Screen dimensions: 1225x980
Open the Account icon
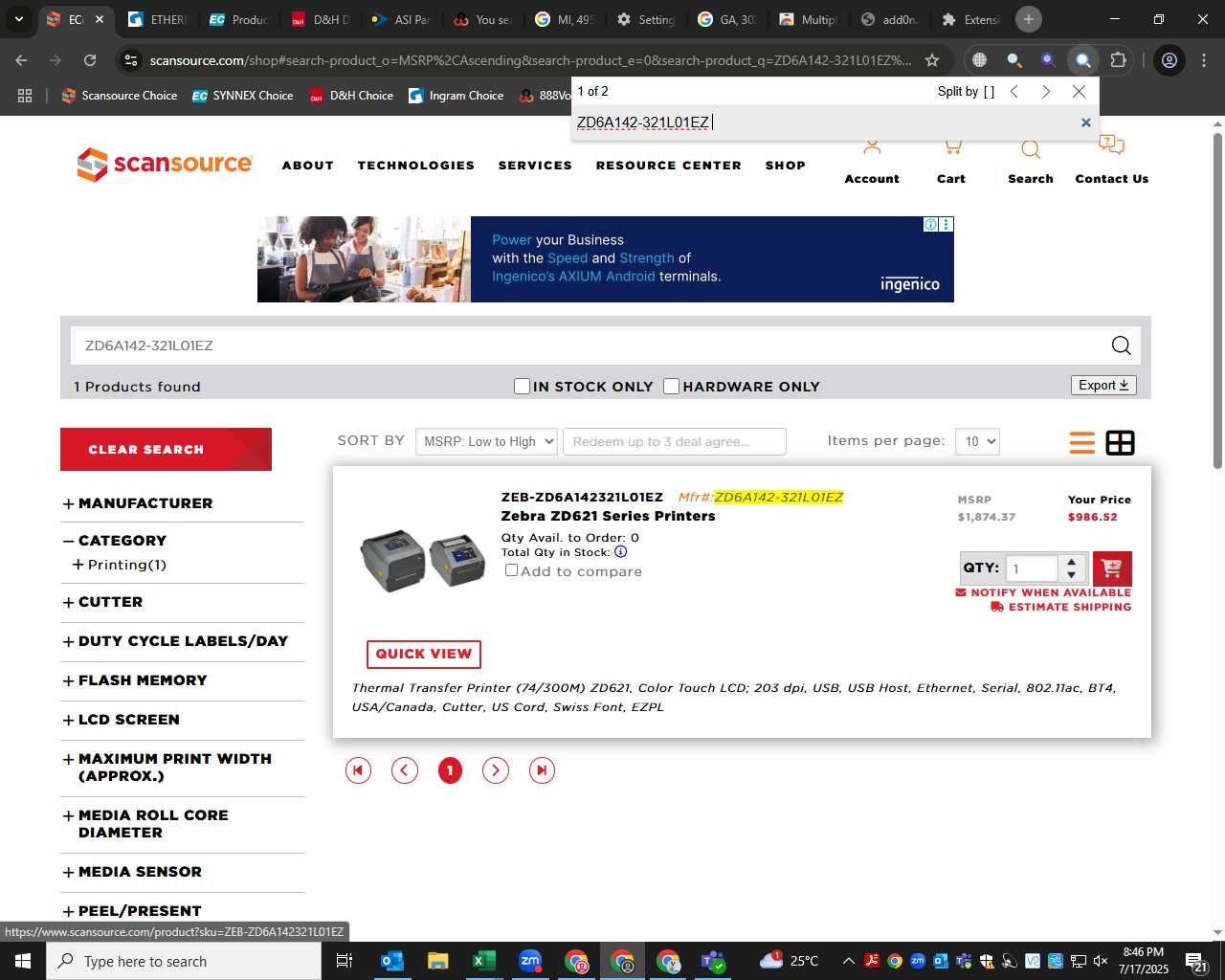click(x=872, y=148)
